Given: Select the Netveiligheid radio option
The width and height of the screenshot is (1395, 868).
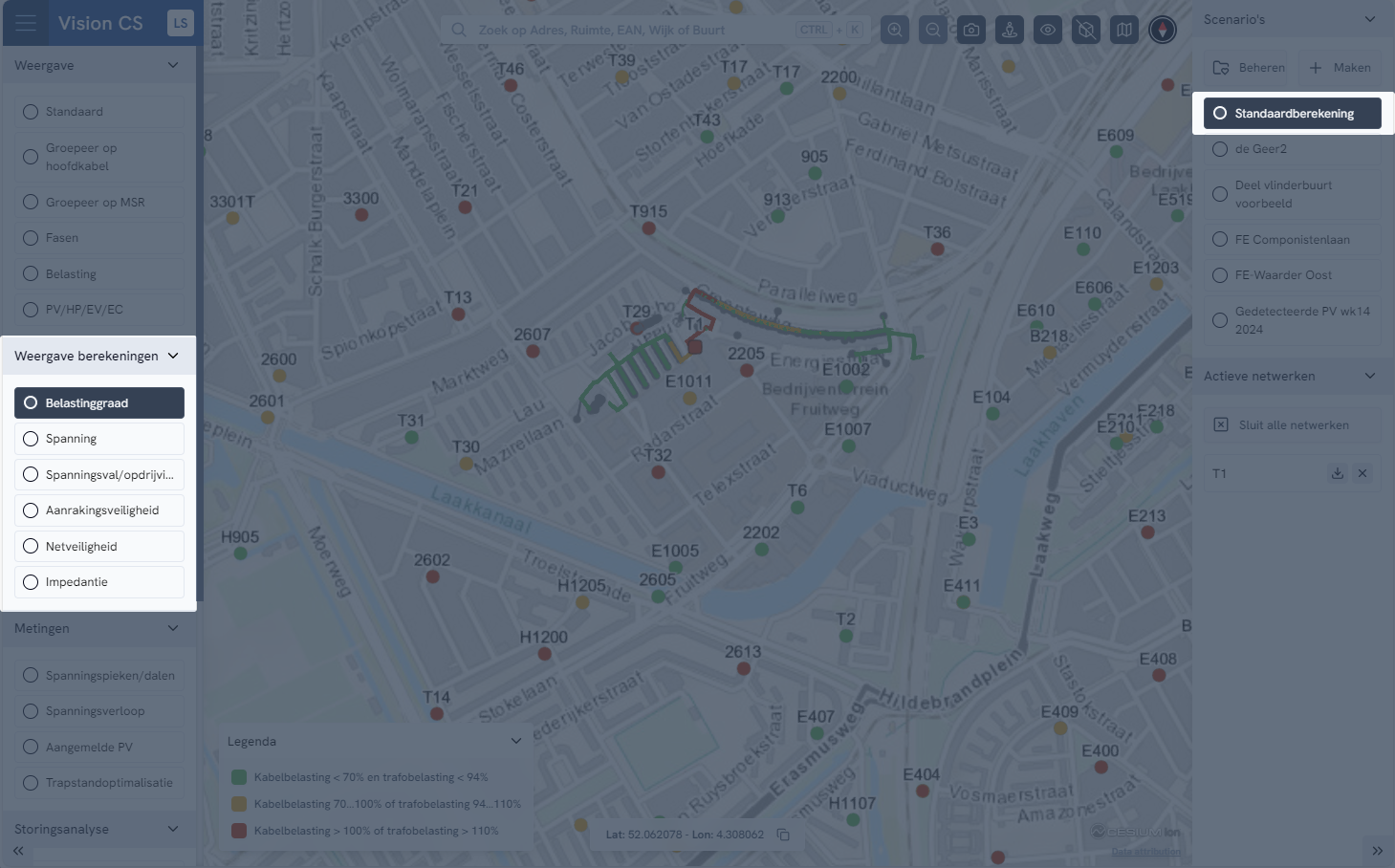Looking at the screenshot, I should point(99,547).
